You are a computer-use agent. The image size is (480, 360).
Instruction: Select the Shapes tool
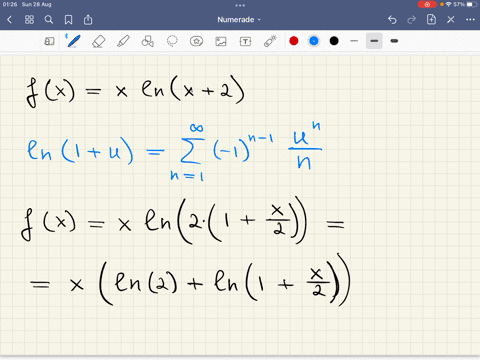[147, 41]
